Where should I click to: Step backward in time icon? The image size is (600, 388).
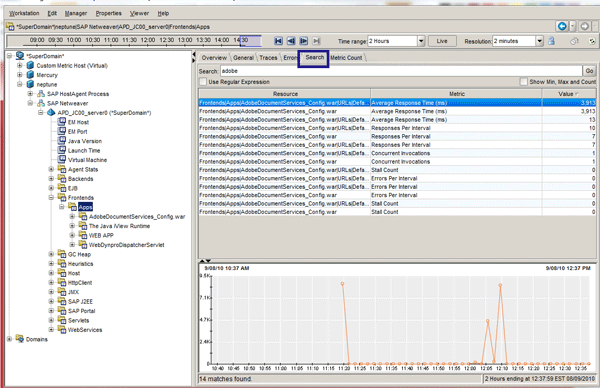pyautogui.click(x=291, y=41)
